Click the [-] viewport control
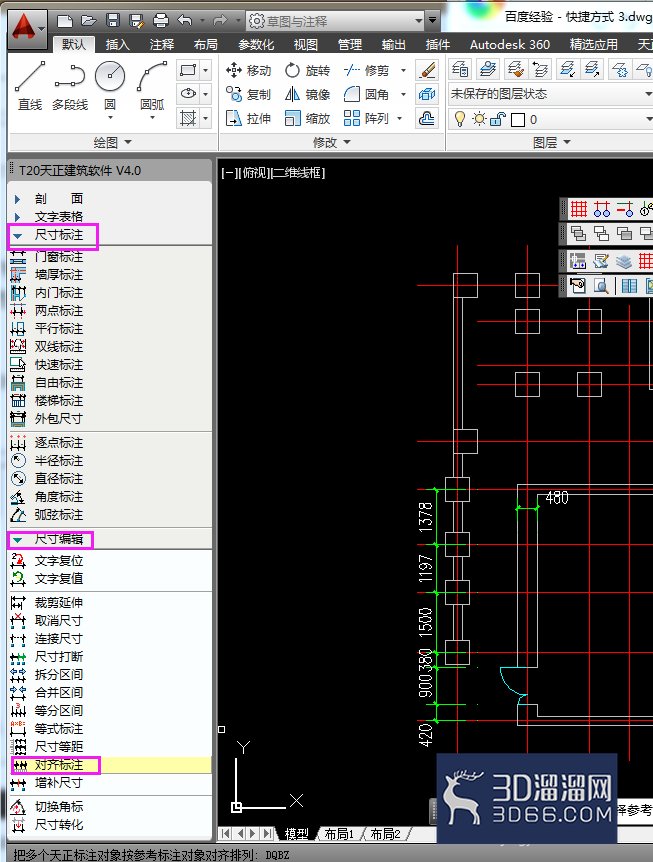This screenshot has width=653, height=862. 229,173
